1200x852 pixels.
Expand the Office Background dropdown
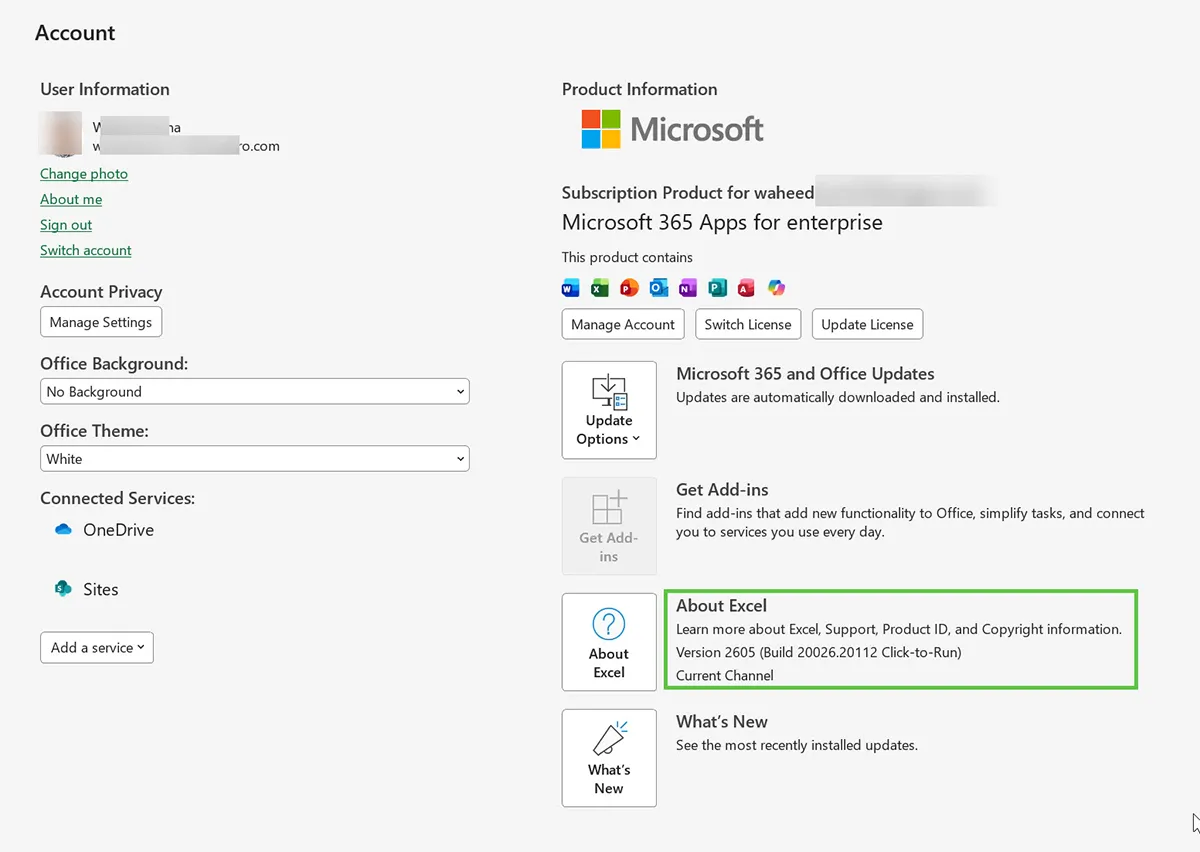point(255,392)
